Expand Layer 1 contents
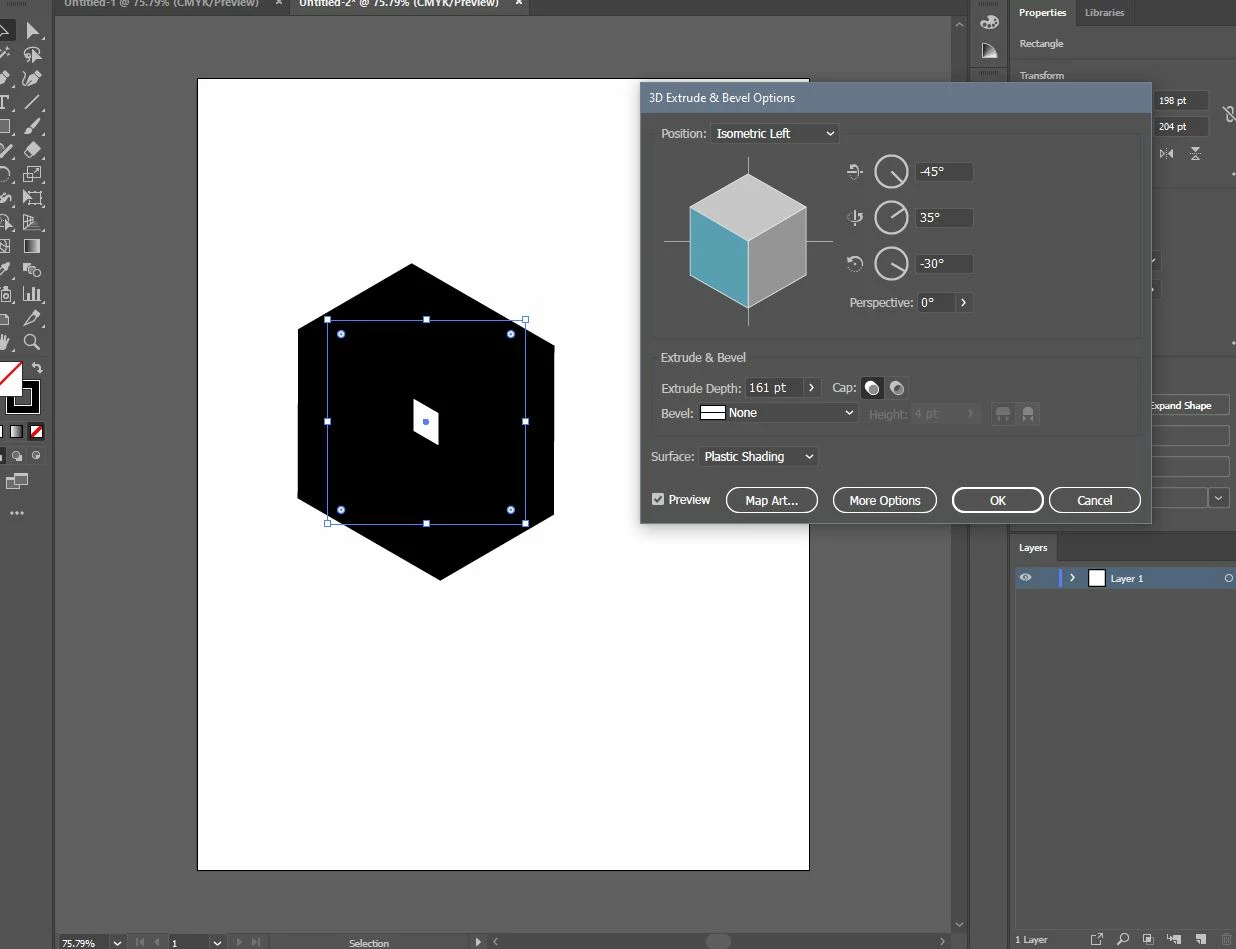 pos(1072,578)
